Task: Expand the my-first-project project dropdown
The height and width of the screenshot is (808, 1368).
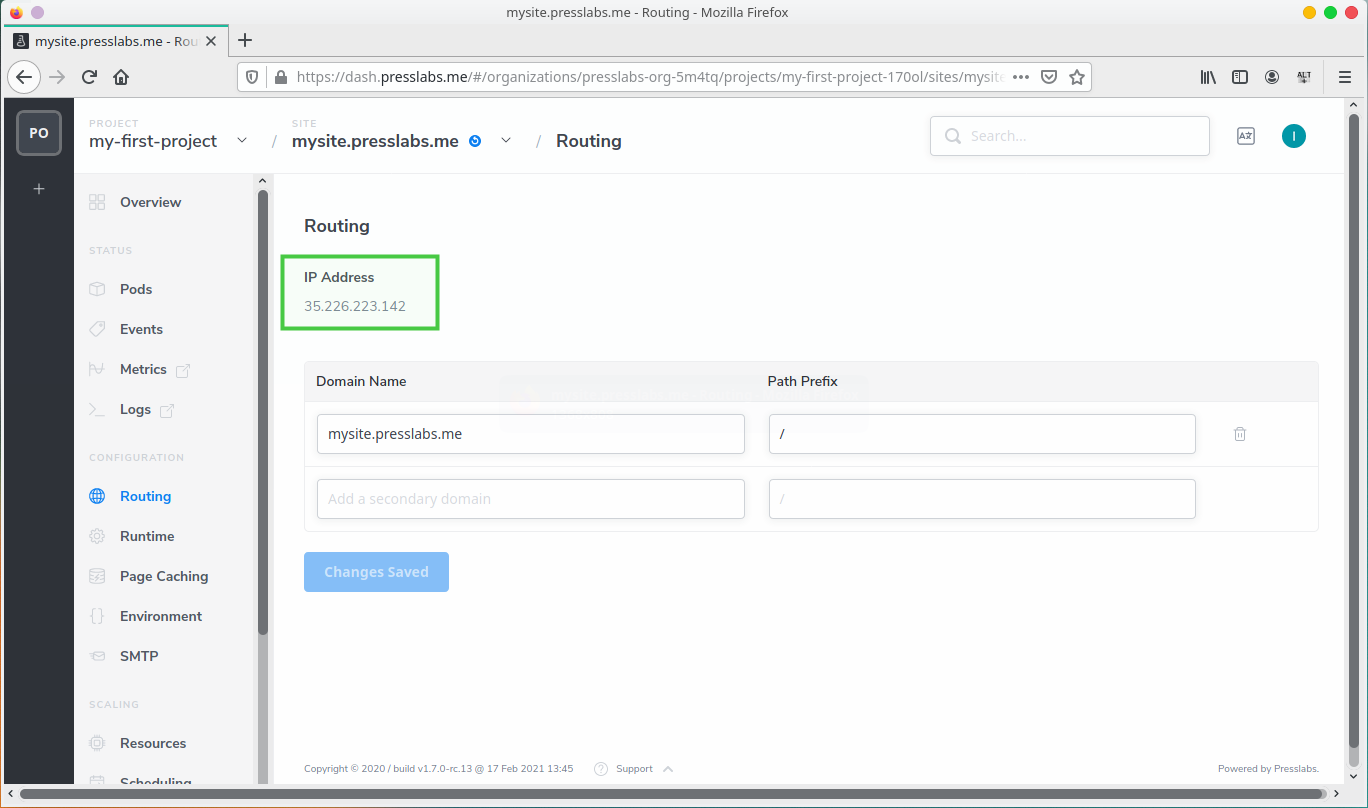Action: (x=242, y=141)
